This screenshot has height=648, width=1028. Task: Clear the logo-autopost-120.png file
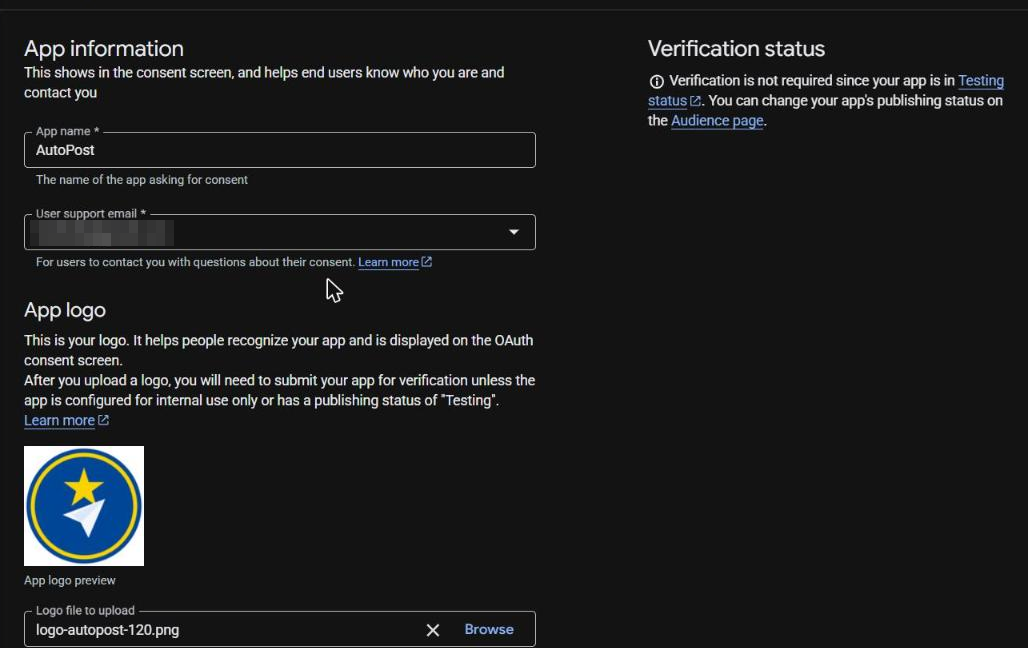click(433, 630)
